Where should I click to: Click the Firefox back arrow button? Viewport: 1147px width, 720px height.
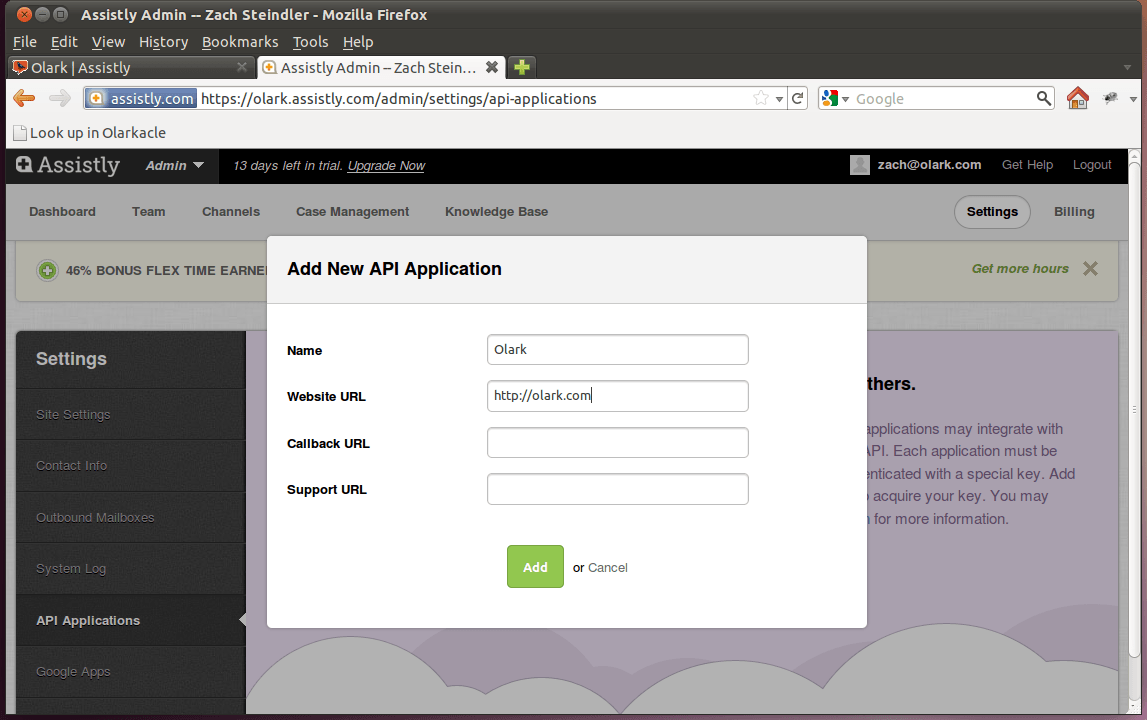(x=24, y=98)
